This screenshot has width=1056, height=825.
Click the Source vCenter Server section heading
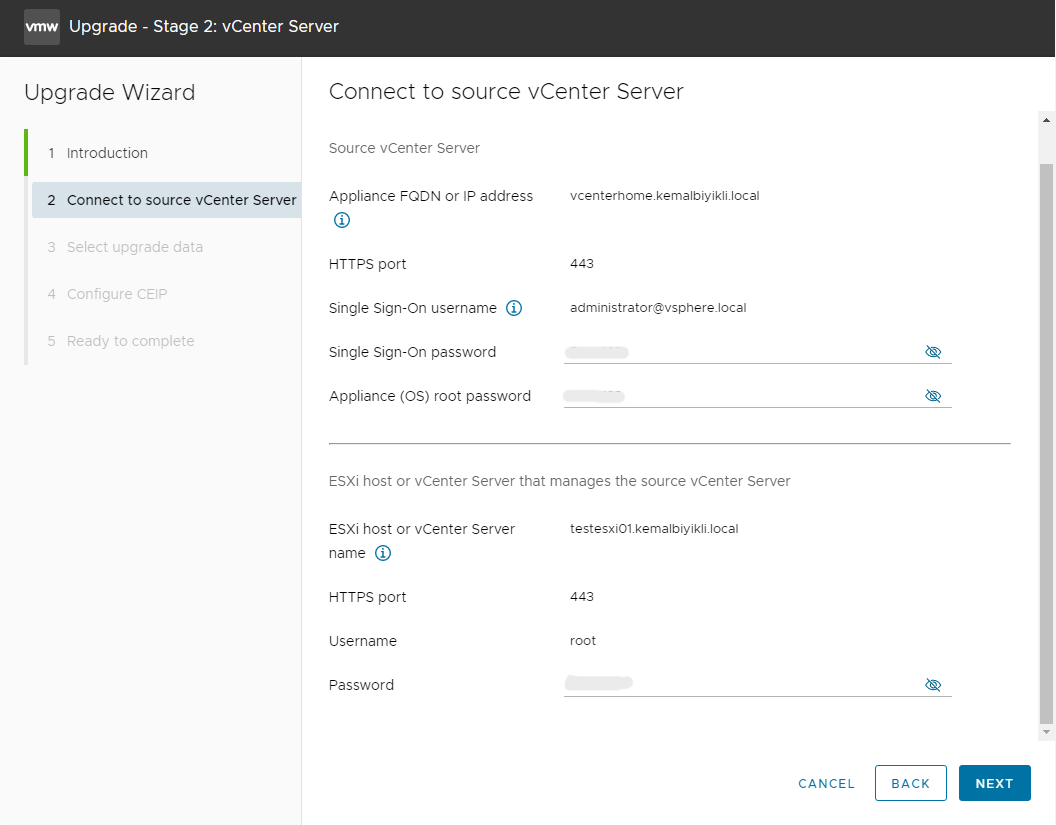click(x=404, y=148)
